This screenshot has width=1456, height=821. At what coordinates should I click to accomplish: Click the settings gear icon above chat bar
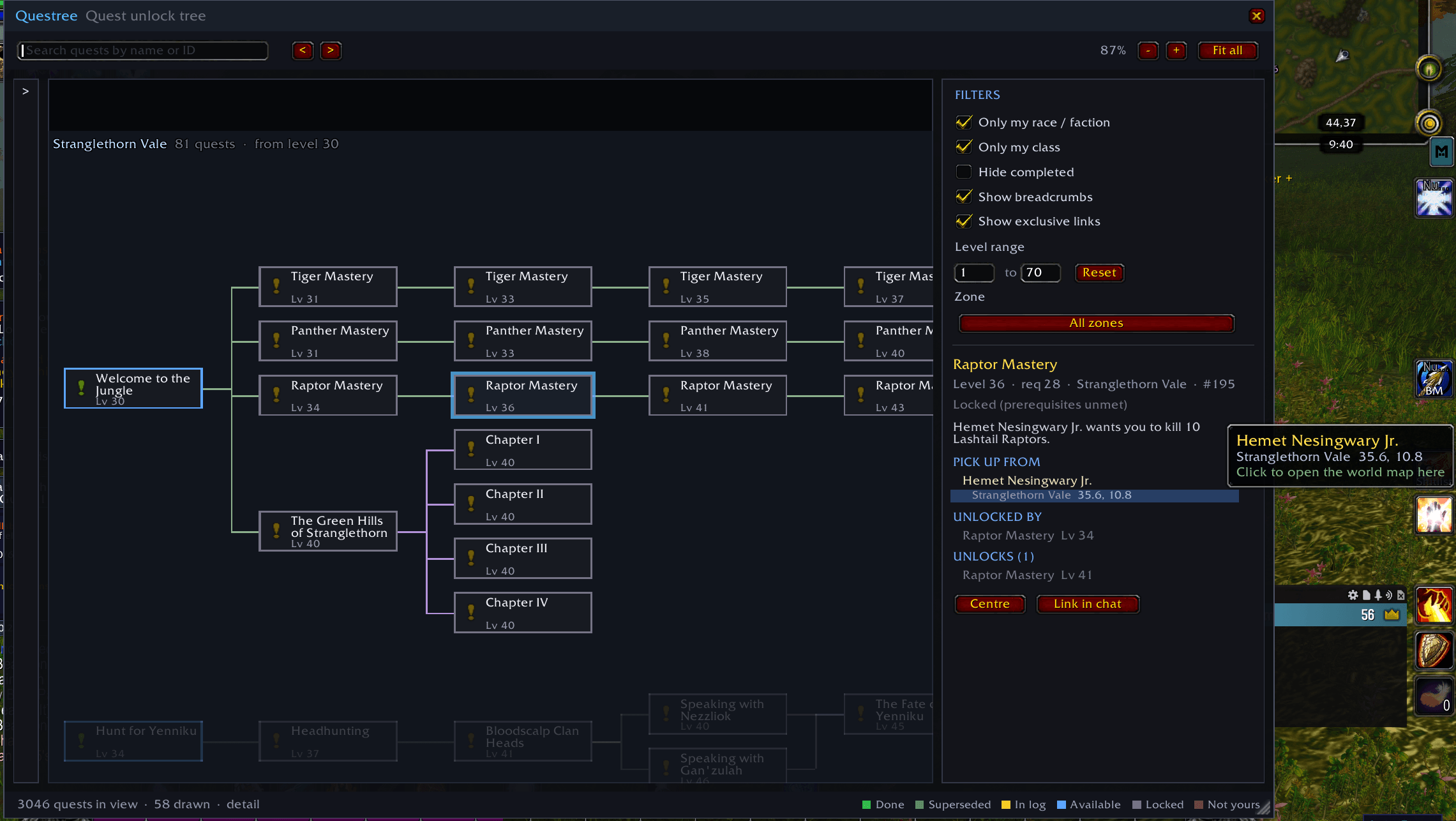pos(1353,595)
